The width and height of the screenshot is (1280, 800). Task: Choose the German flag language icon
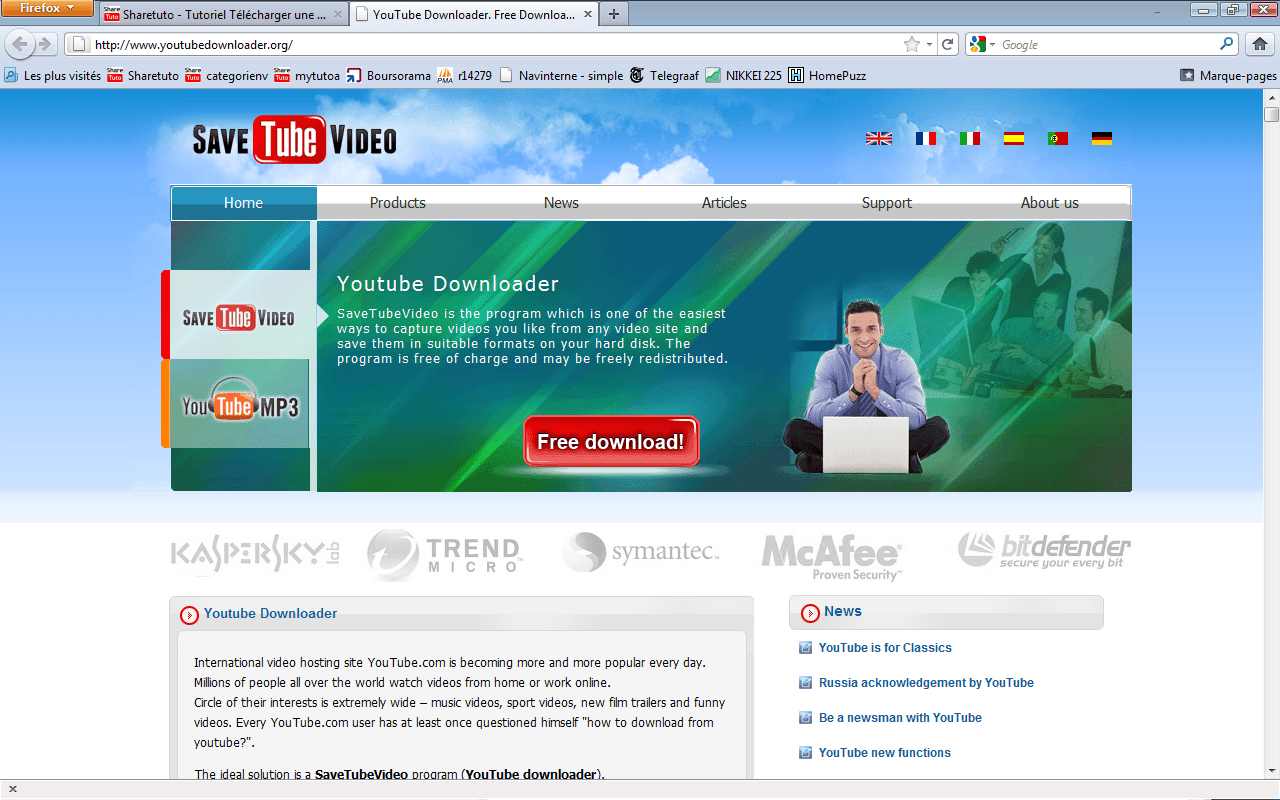(1102, 139)
